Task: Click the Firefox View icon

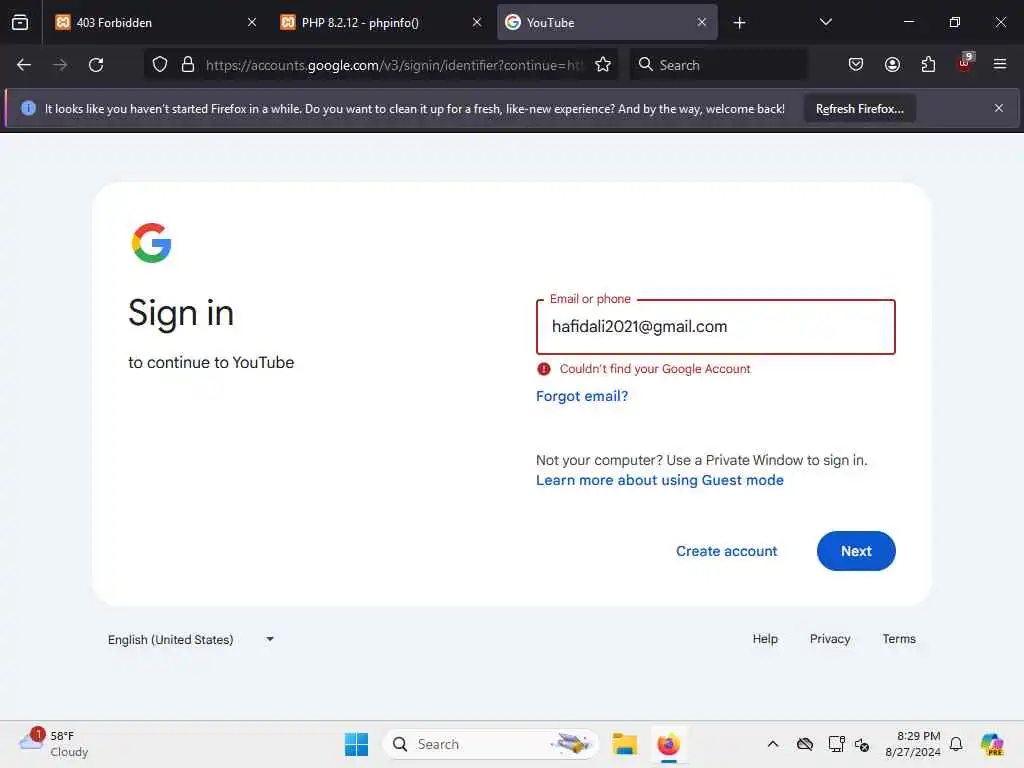Action: point(20,23)
